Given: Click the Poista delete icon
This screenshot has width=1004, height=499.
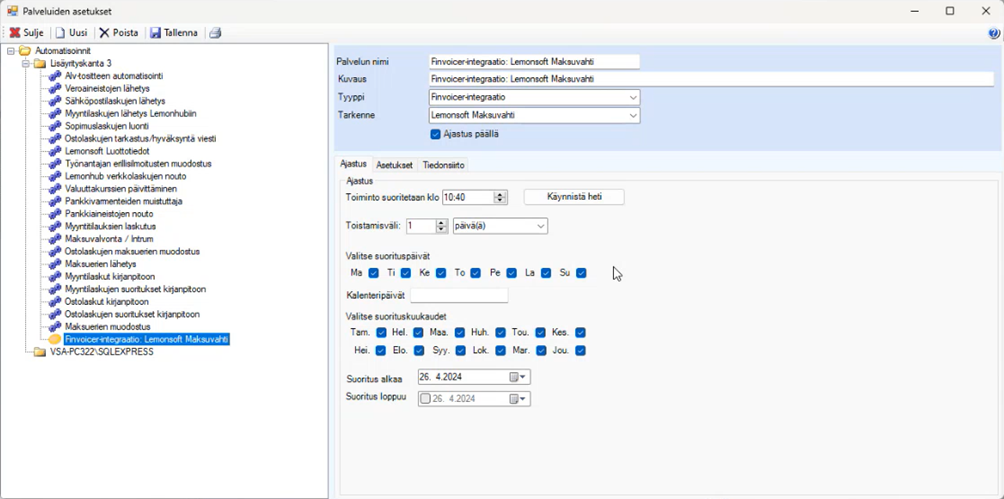Looking at the screenshot, I should 104,33.
